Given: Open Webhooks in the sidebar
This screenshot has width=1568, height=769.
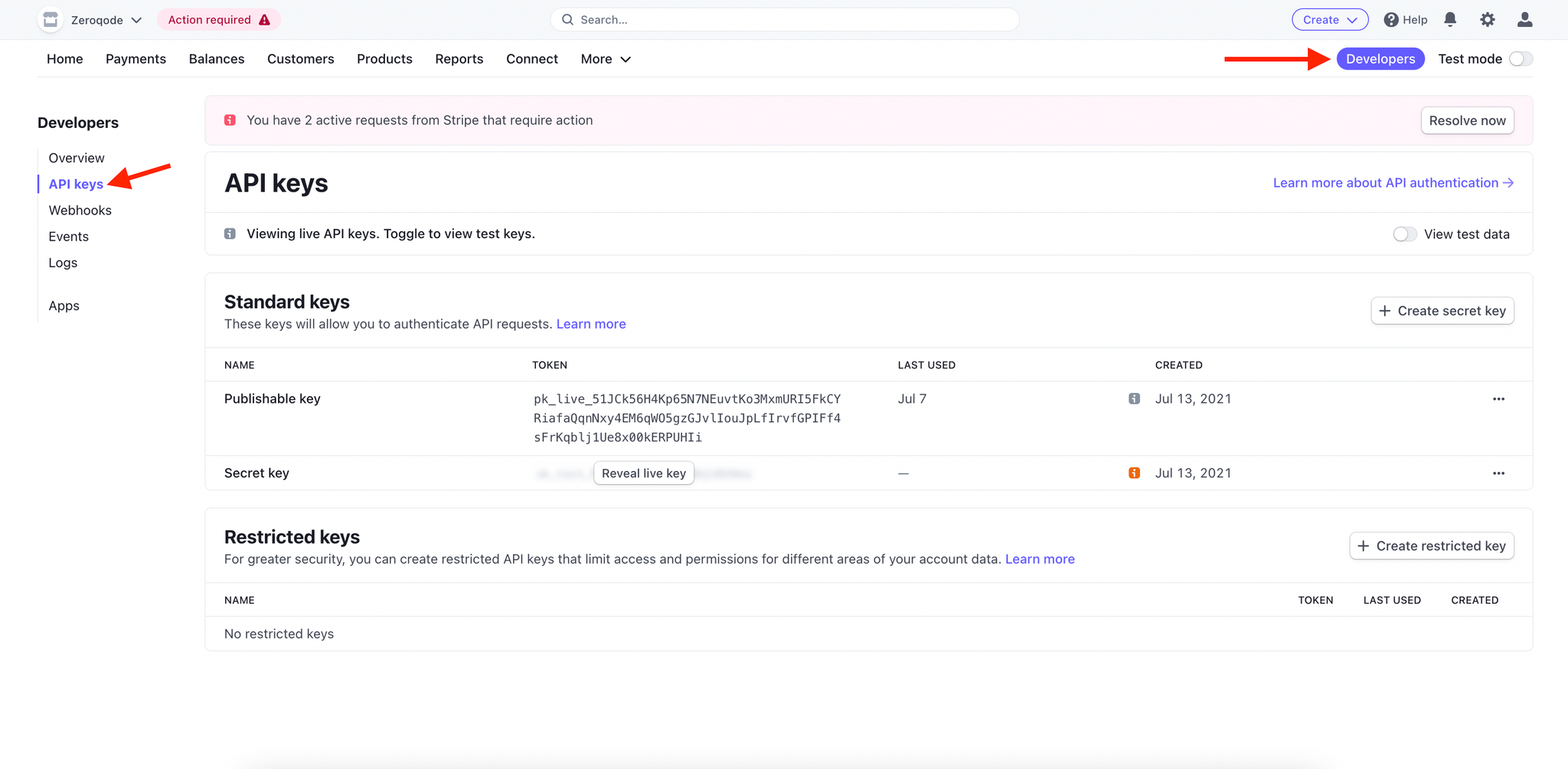Looking at the screenshot, I should [80, 210].
